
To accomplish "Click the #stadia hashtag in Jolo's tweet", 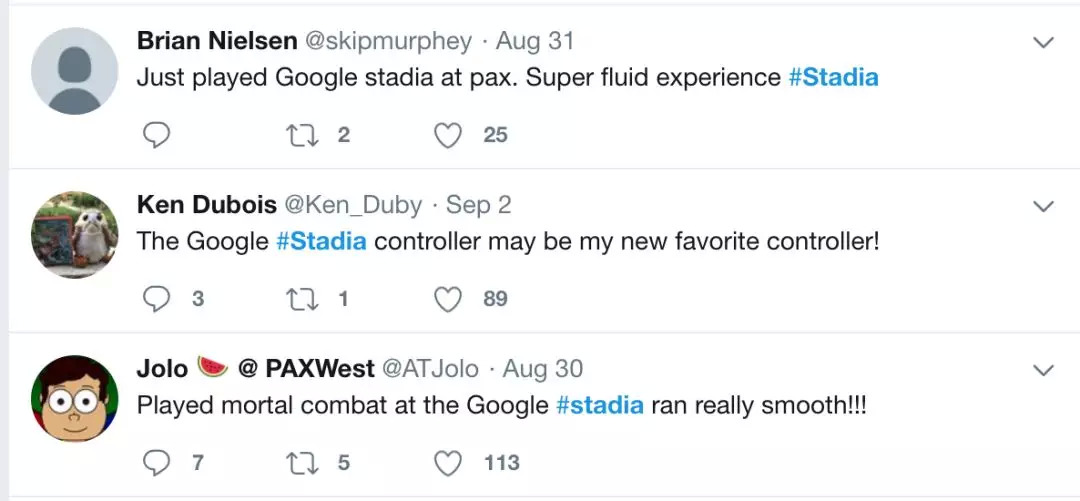I will pos(599,405).
